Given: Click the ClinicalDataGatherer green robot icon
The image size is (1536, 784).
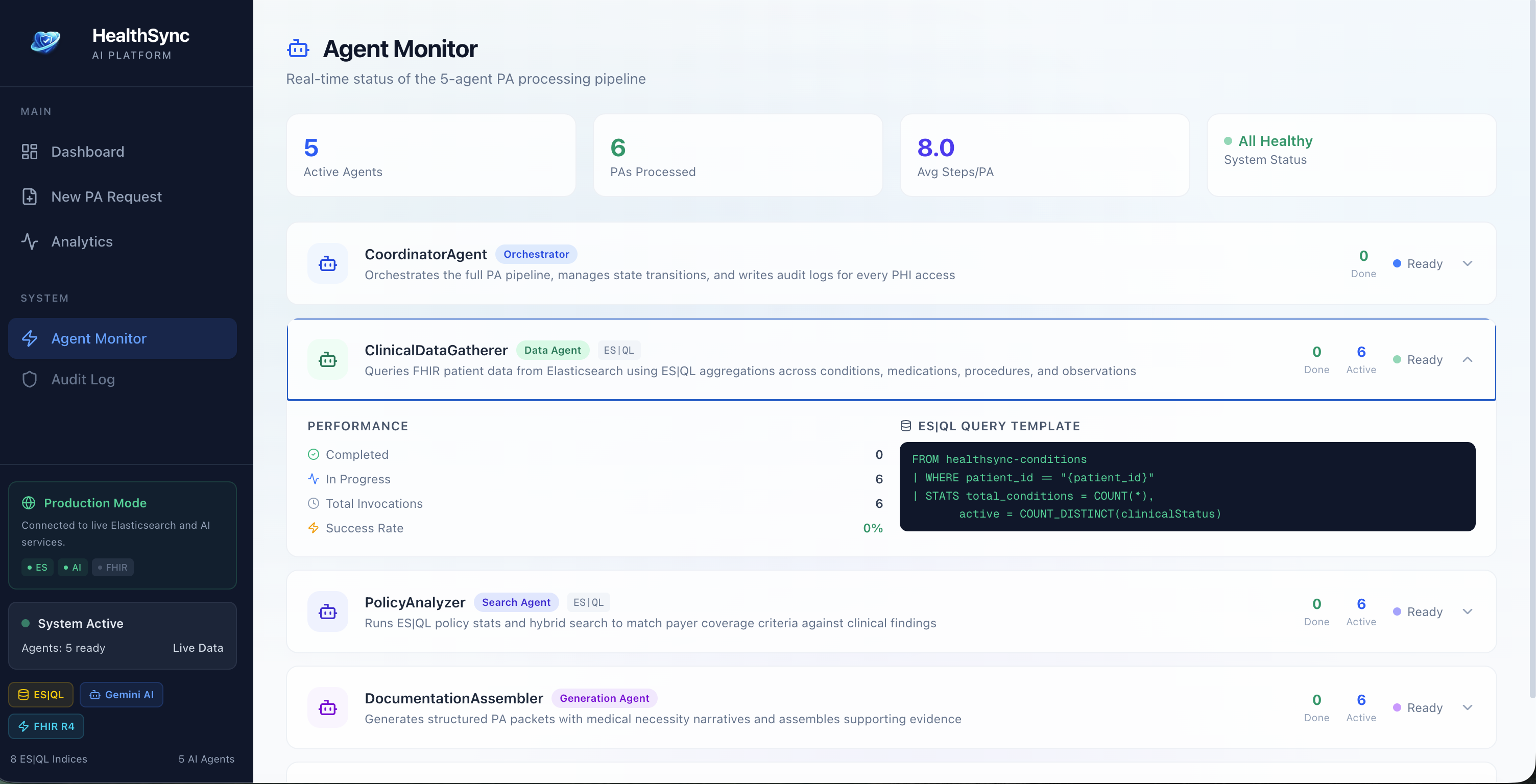Looking at the screenshot, I should 327,359.
